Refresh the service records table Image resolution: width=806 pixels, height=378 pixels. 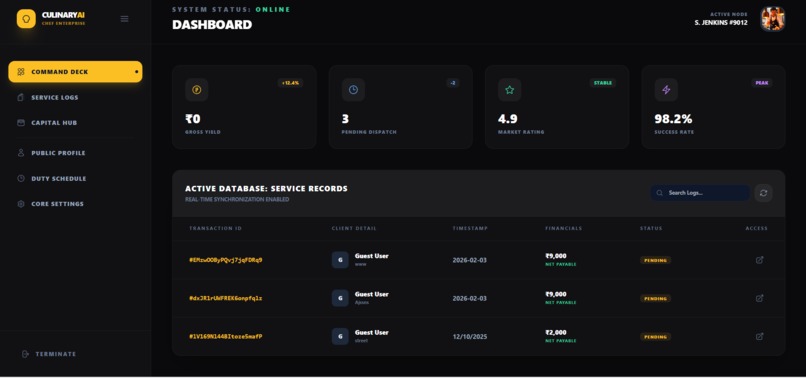click(x=763, y=193)
